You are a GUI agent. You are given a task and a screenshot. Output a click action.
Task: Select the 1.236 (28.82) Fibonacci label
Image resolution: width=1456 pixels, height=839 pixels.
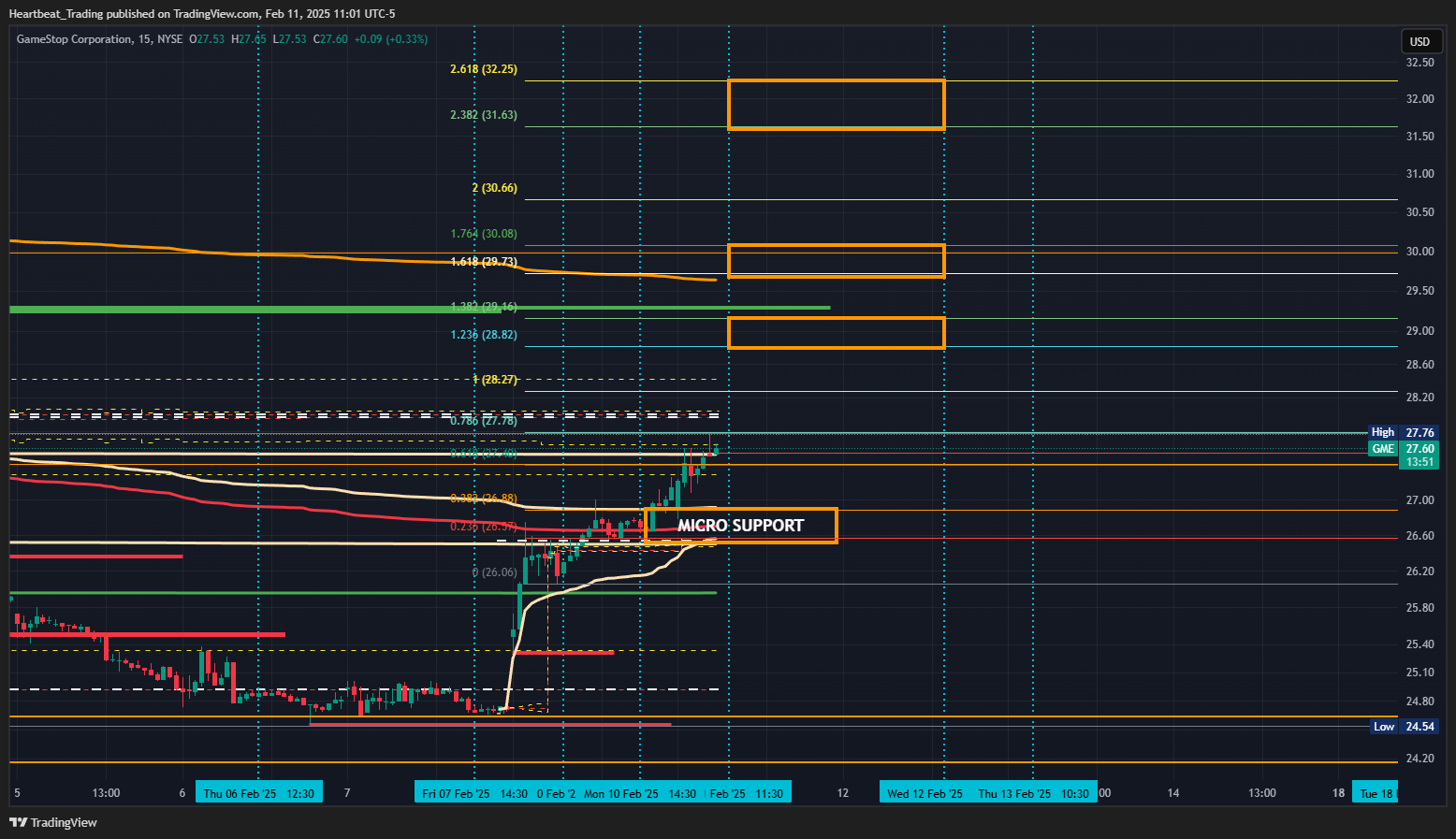coord(484,335)
